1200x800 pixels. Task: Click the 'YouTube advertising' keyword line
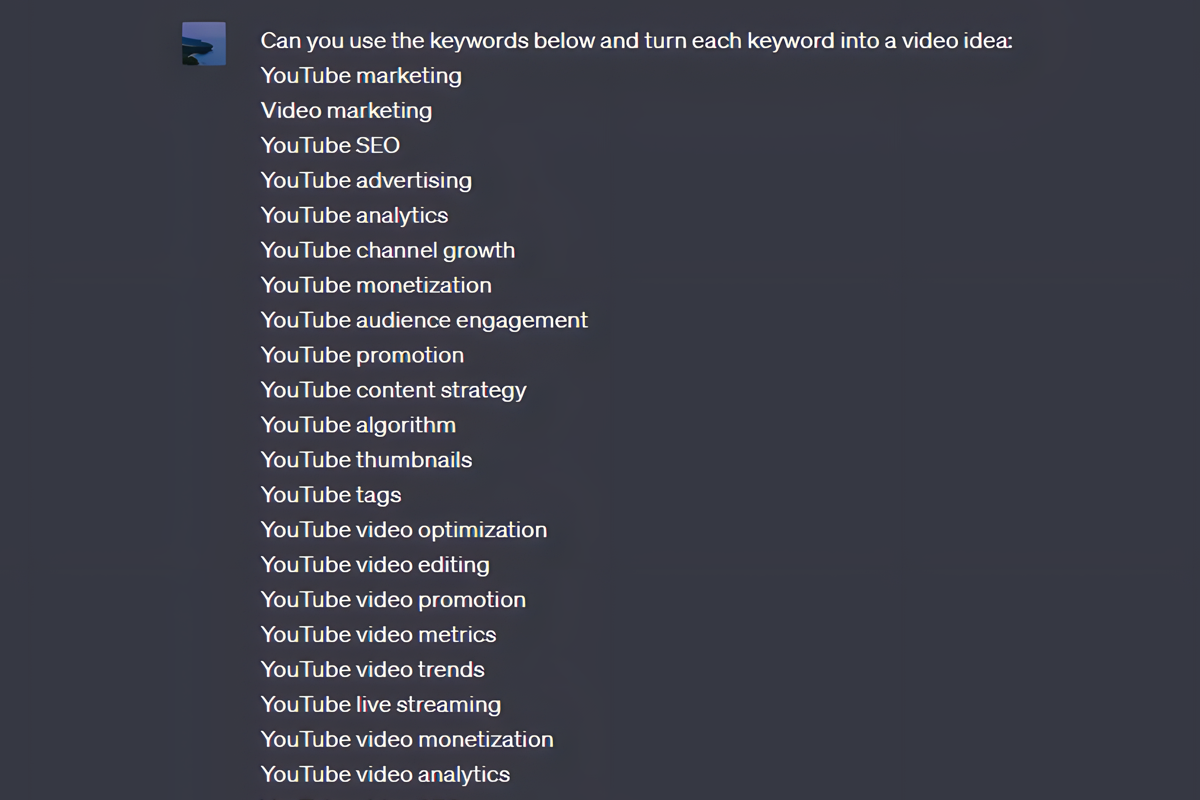366,180
